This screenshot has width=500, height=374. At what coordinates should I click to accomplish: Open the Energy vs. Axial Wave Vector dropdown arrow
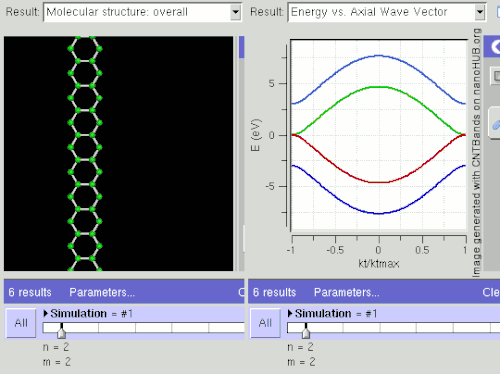(479, 12)
